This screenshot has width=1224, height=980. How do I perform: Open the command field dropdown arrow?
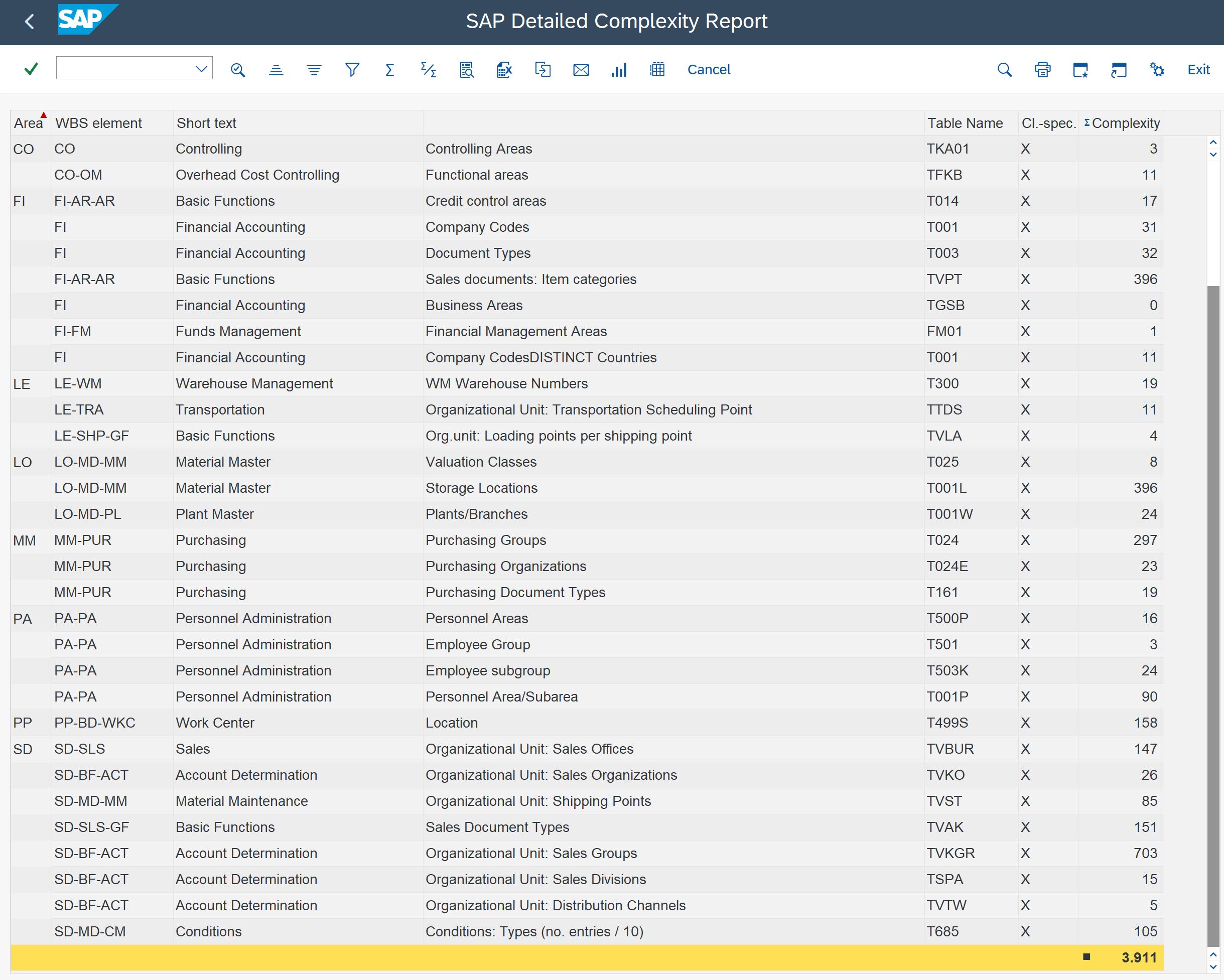tap(201, 69)
